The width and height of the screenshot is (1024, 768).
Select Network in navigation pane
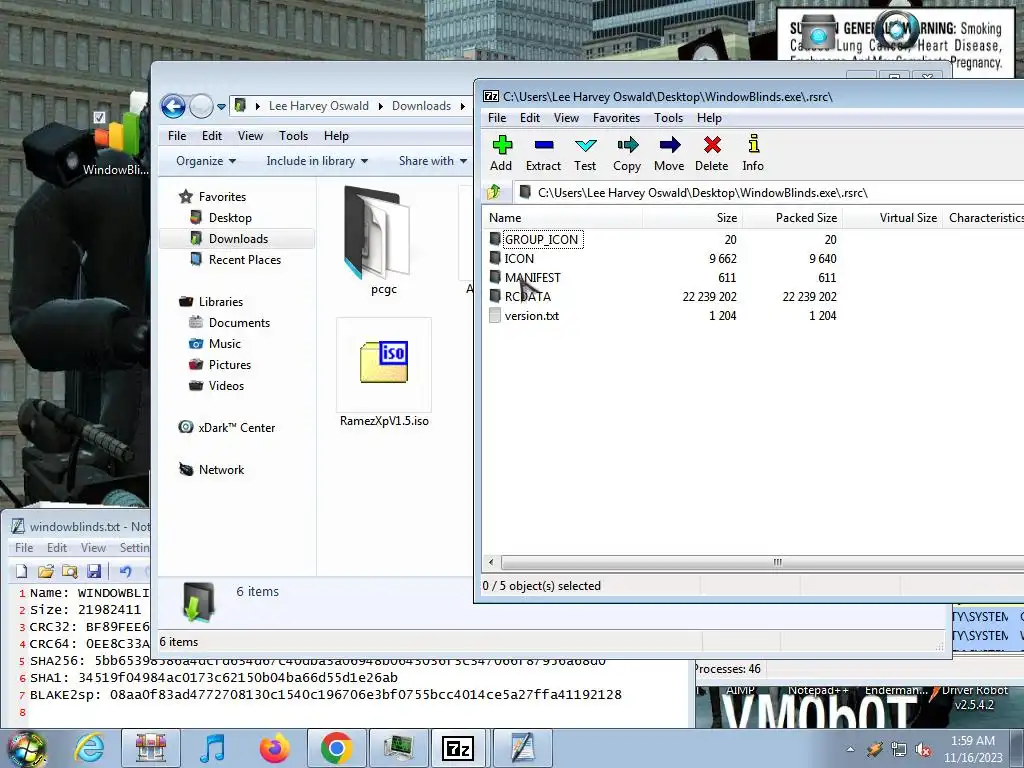[221, 470]
